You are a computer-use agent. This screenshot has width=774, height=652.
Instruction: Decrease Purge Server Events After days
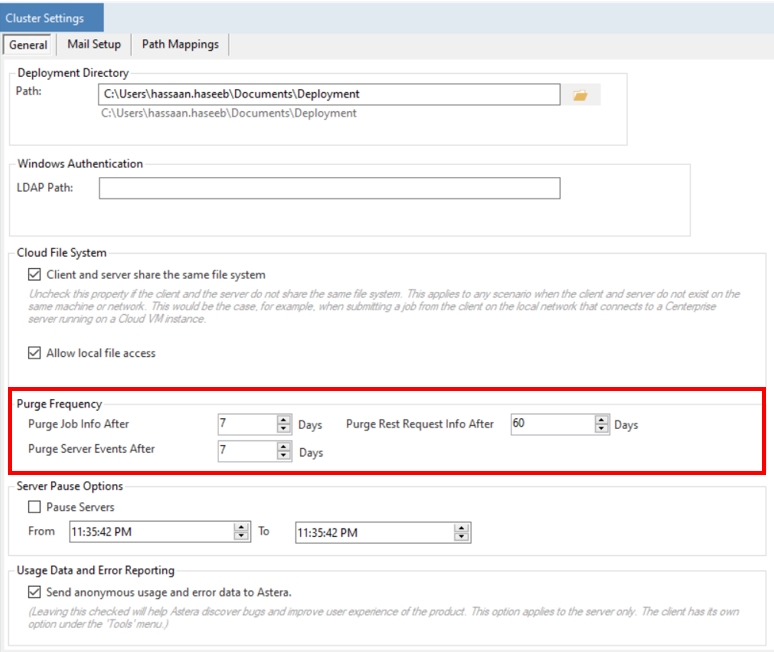284,456
